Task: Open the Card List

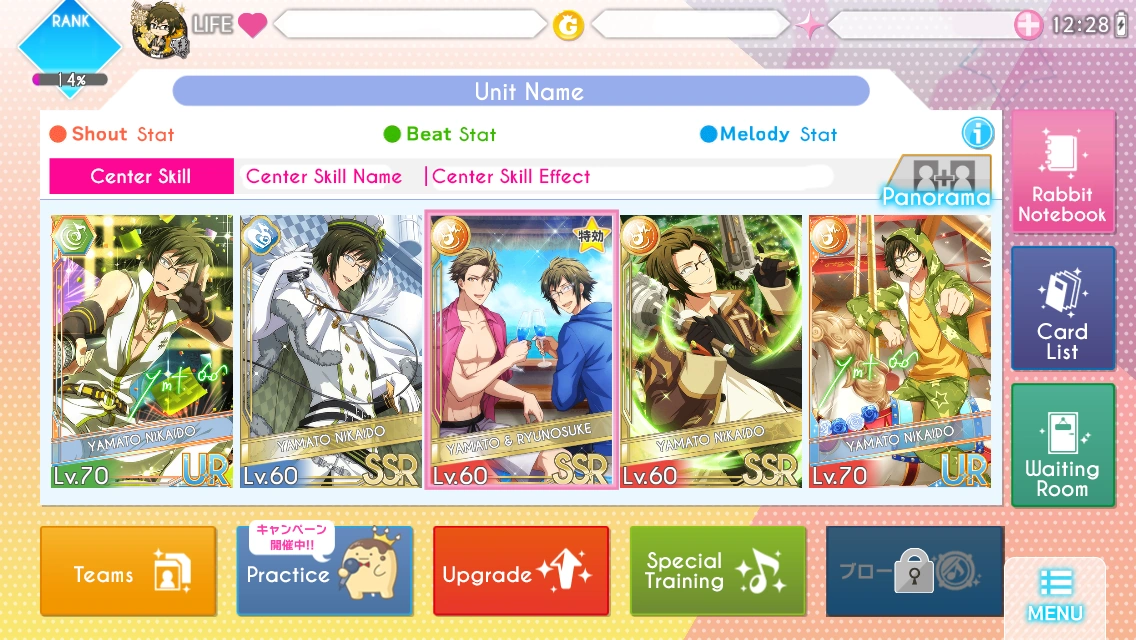Action: coord(1063,308)
